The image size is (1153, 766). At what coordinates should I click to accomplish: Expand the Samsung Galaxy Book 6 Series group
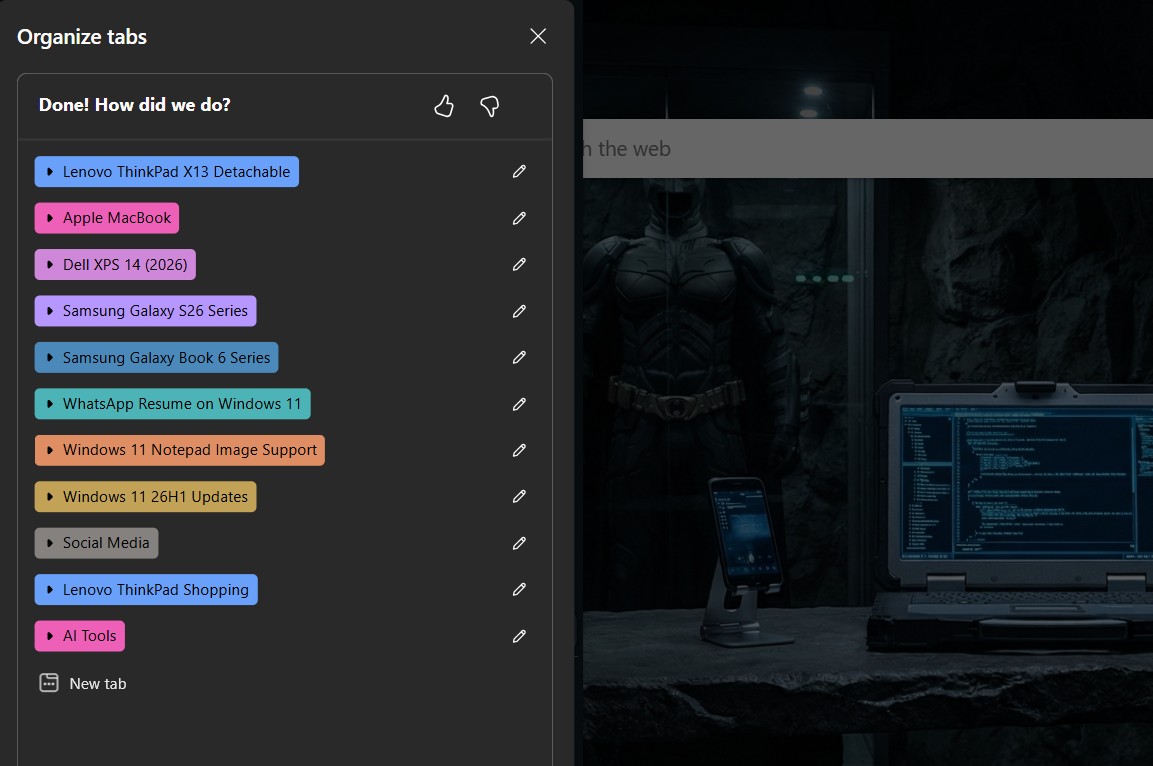tap(49, 357)
